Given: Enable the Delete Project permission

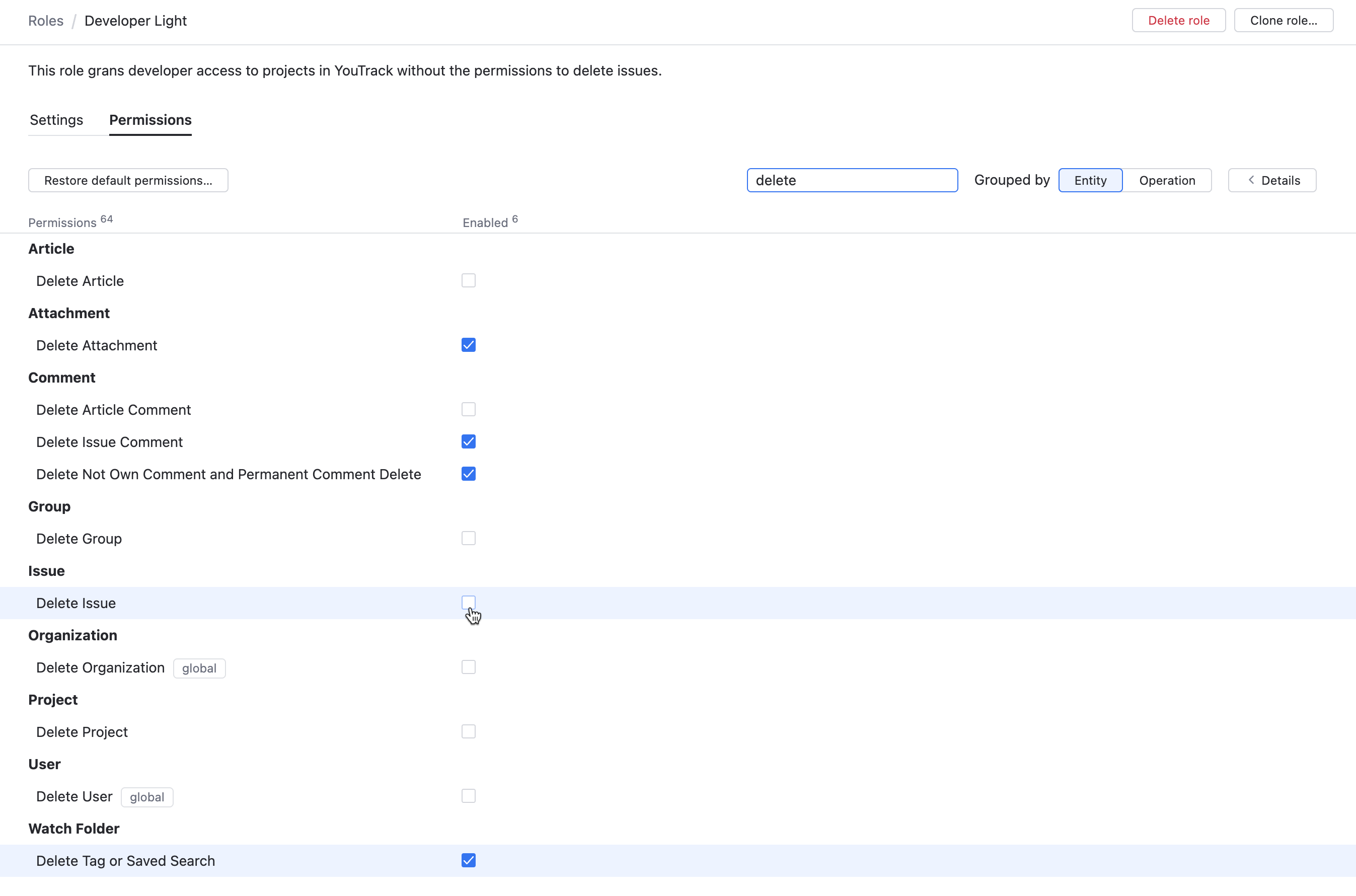Looking at the screenshot, I should (x=468, y=731).
